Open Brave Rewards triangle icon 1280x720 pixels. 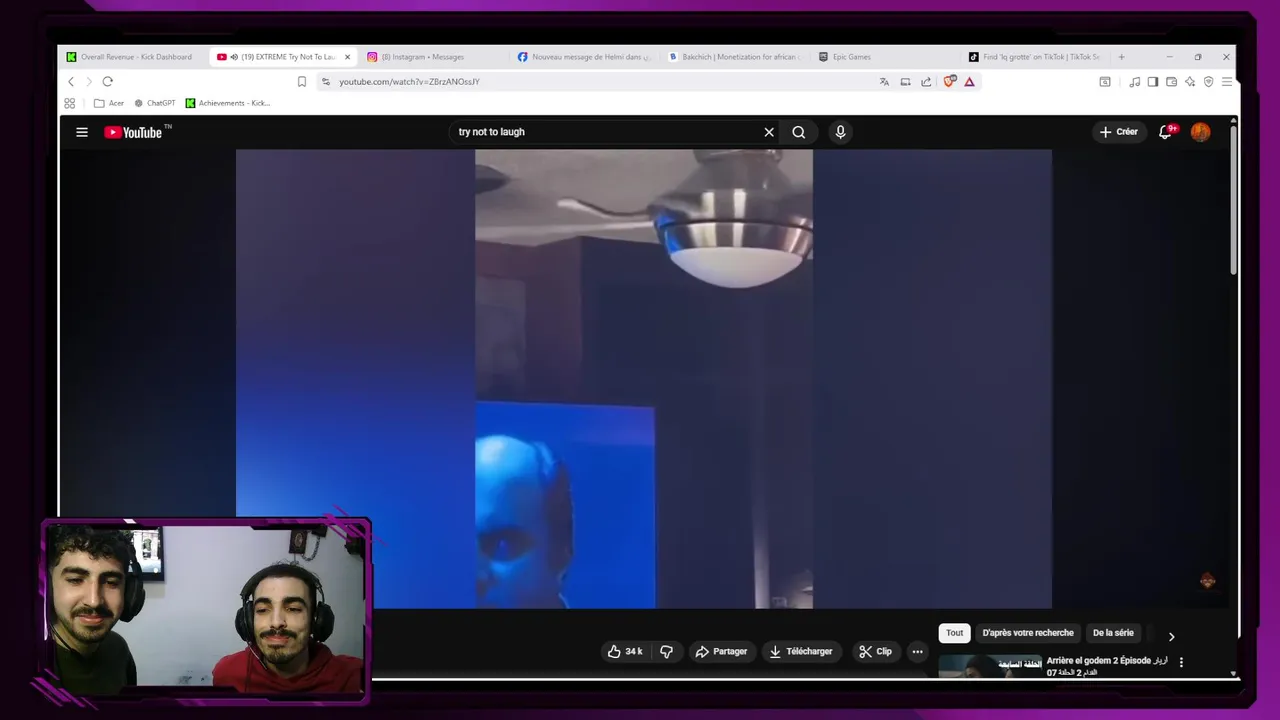[969, 81]
